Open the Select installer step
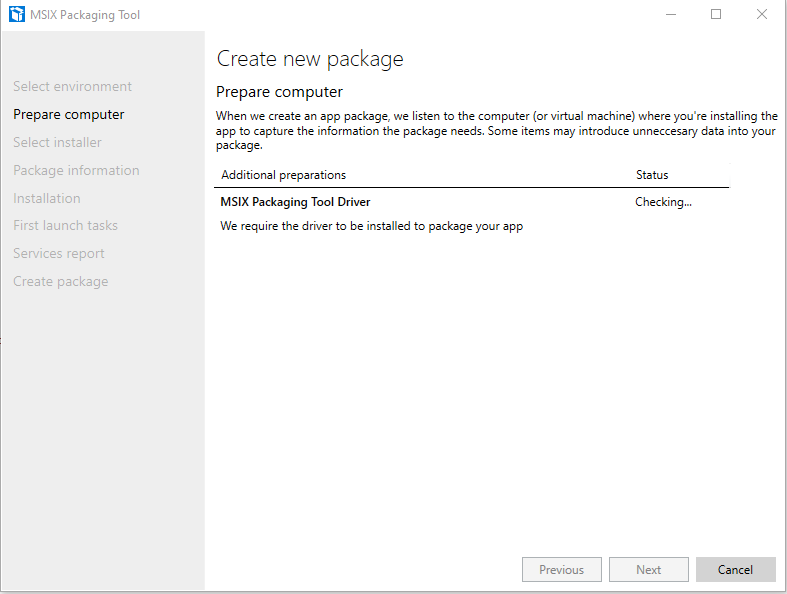Image resolution: width=787 pixels, height=594 pixels. [57, 143]
